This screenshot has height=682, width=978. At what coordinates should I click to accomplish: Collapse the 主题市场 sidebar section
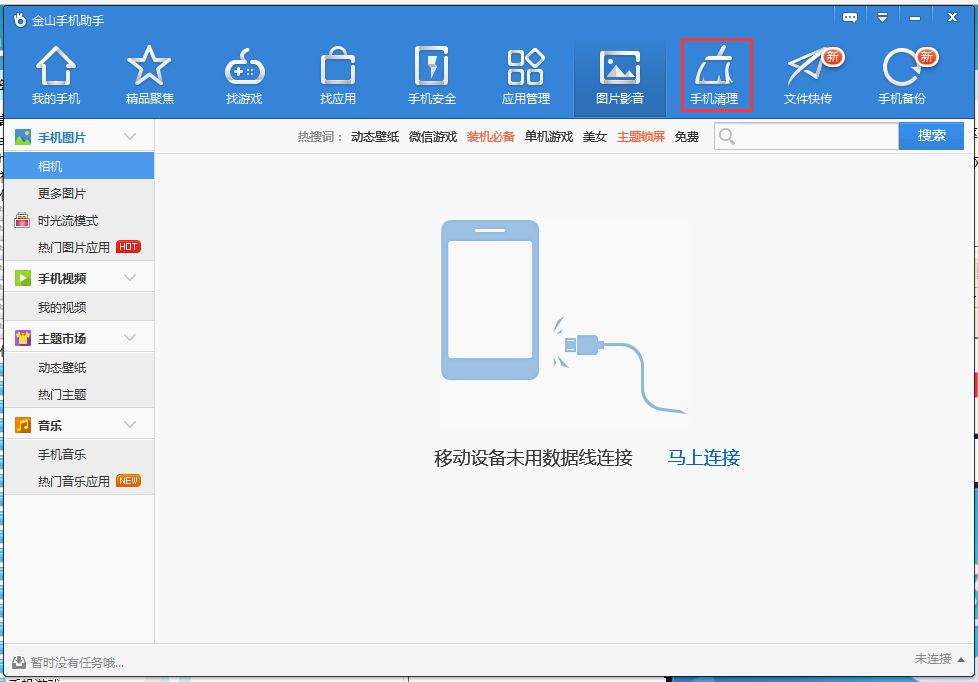click(128, 337)
